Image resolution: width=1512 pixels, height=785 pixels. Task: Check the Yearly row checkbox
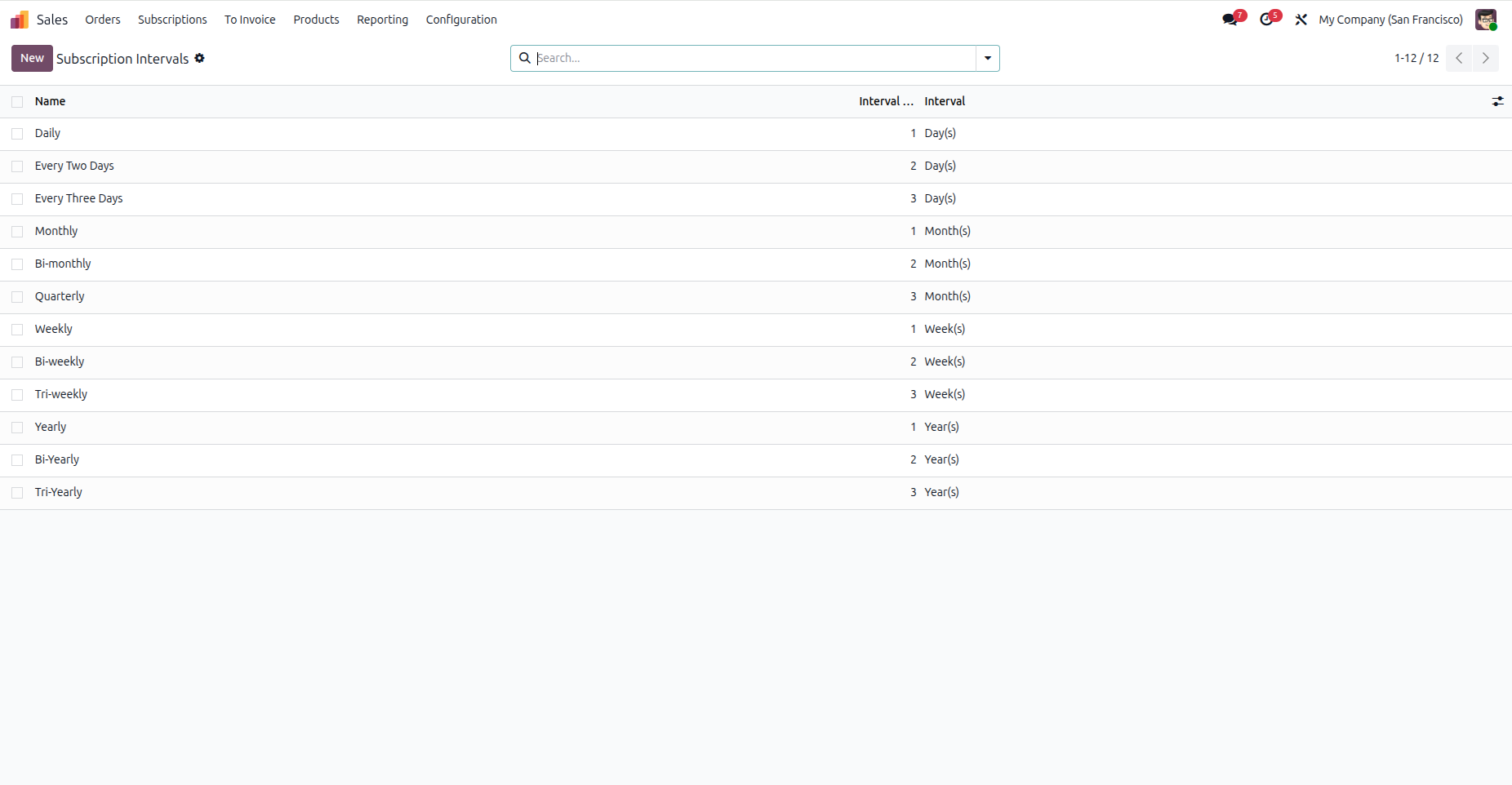click(17, 428)
